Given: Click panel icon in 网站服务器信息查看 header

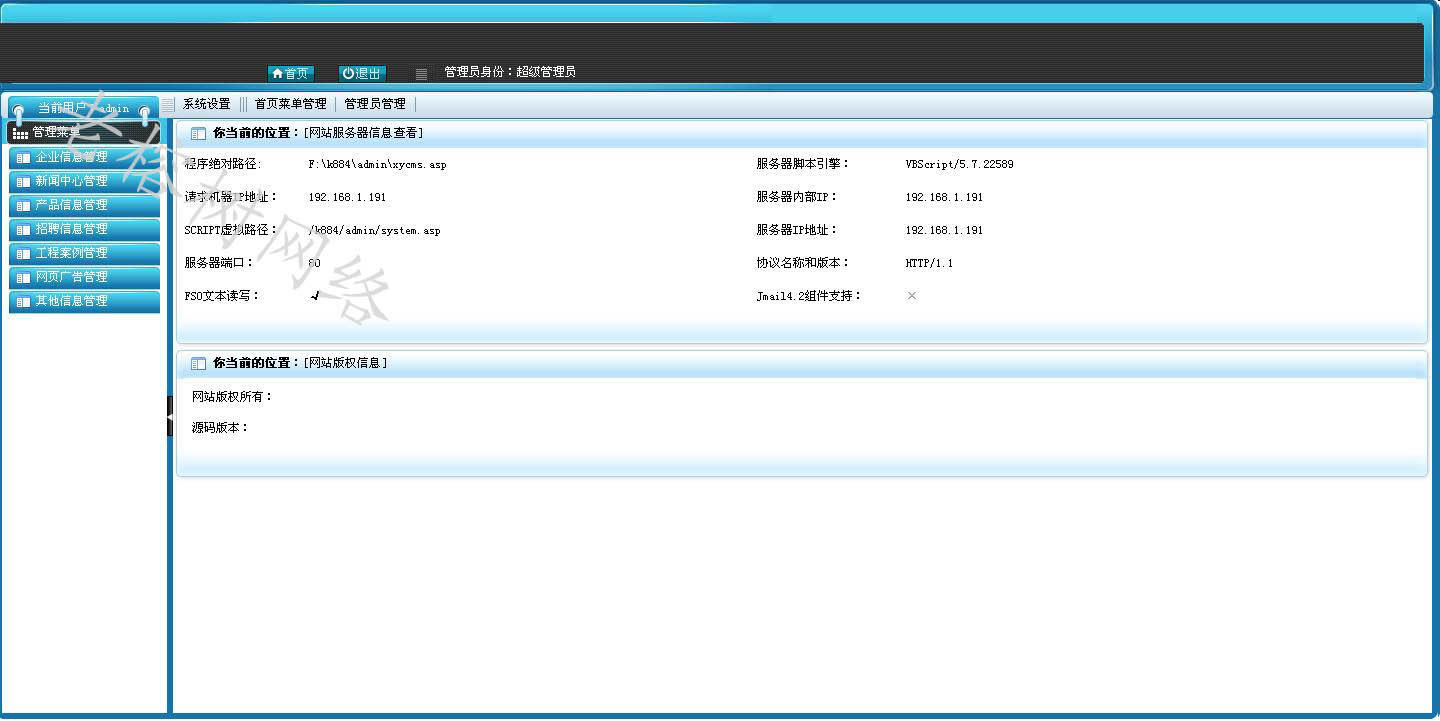Looking at the screenshot, I should 198,133.
